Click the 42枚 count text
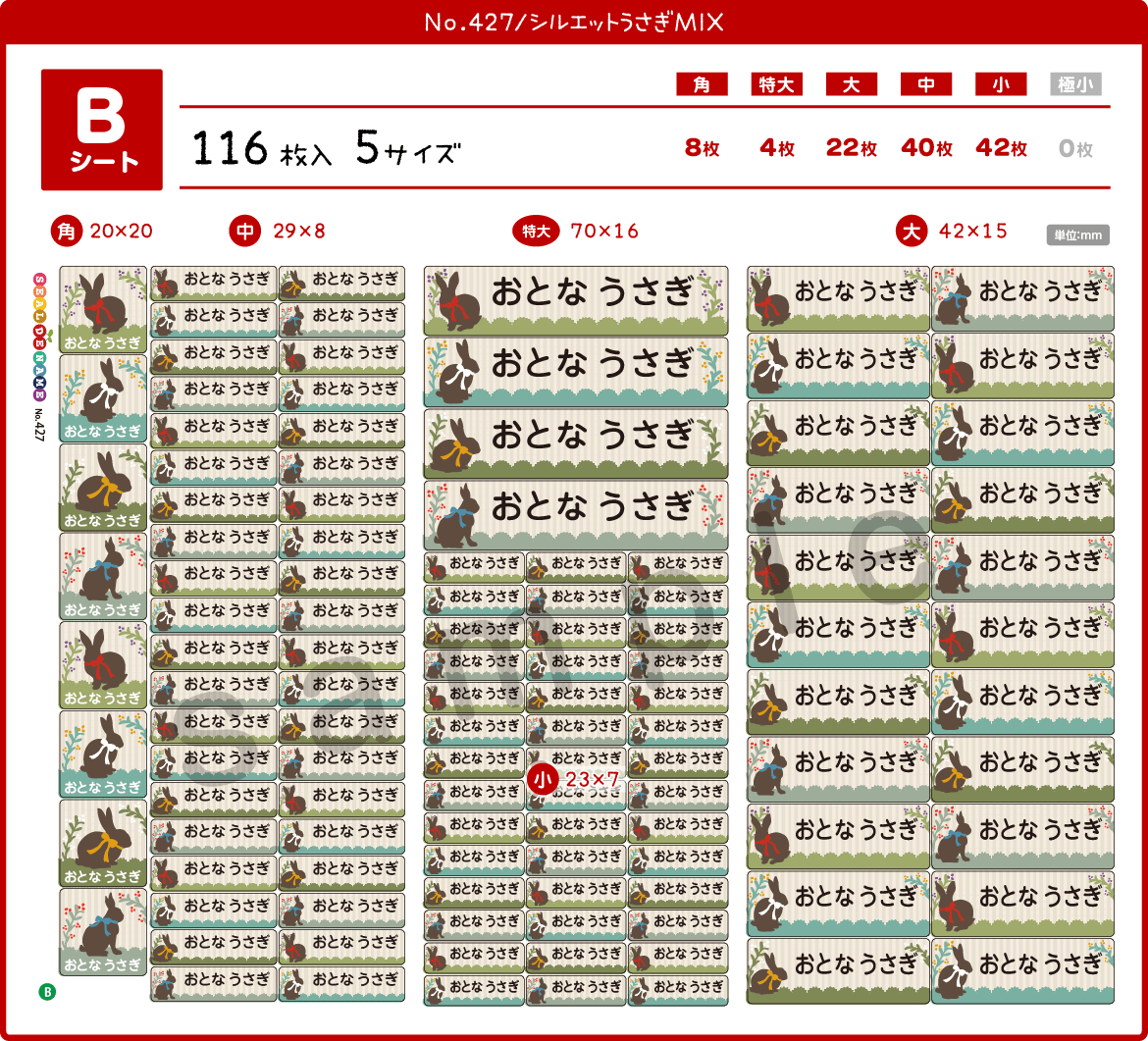 1002,148
